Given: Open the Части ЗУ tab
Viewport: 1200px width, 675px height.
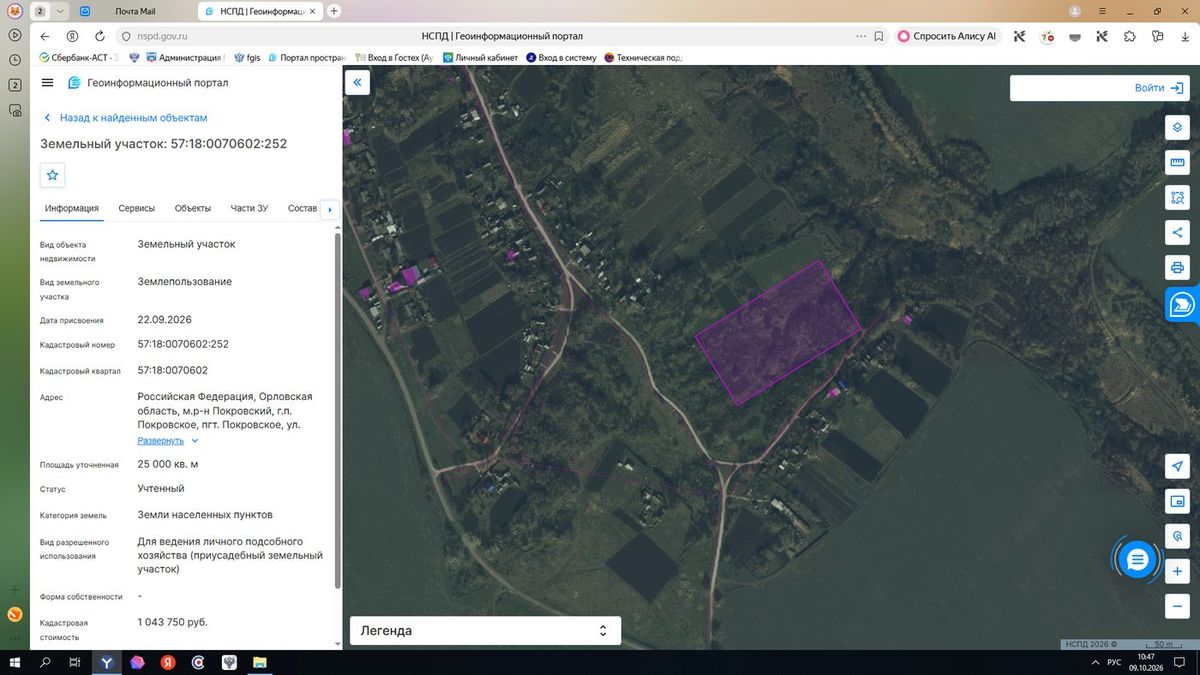Looking at the screenshot, I should tap(249, 208).
